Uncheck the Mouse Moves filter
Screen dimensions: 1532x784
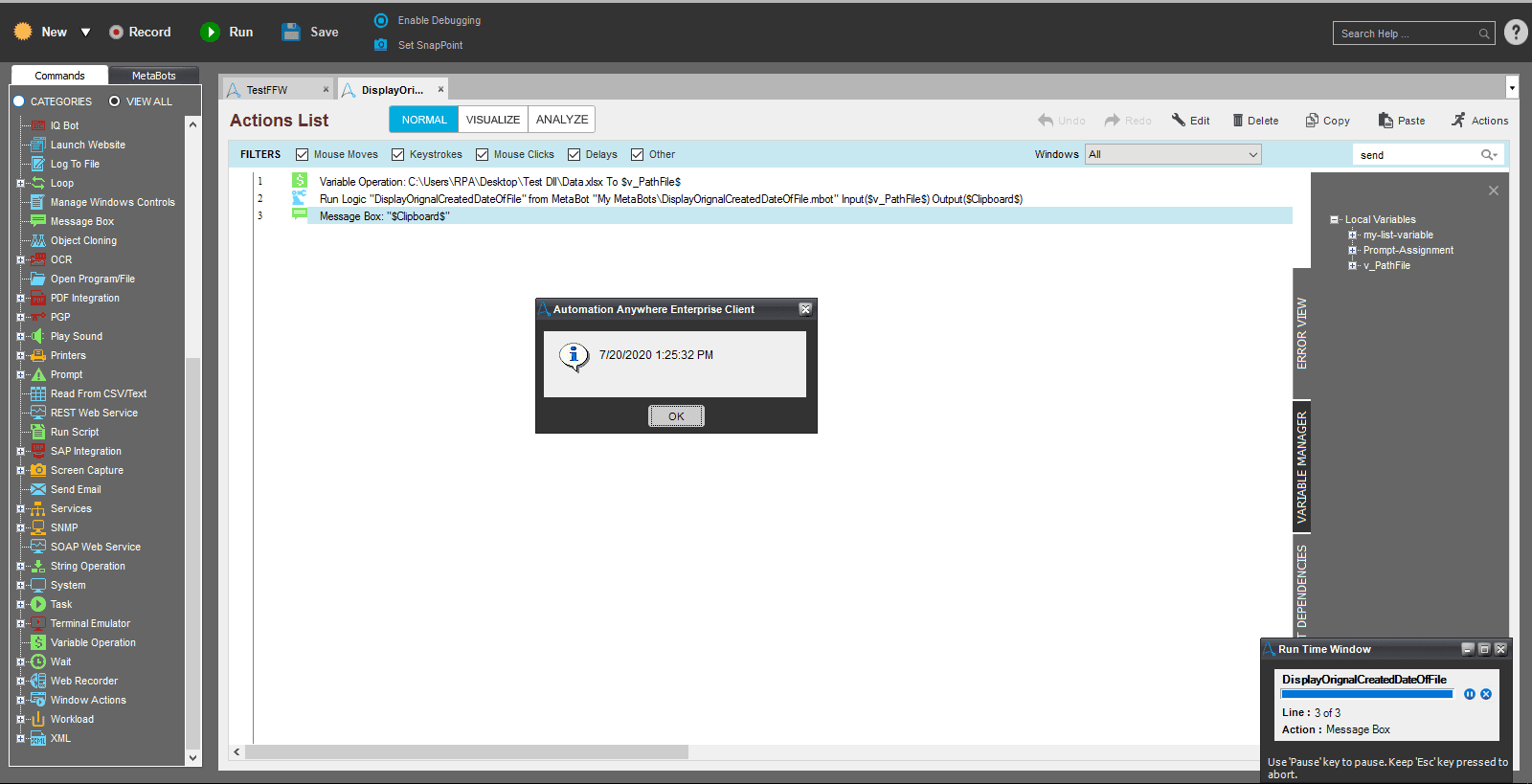(302, 154)
